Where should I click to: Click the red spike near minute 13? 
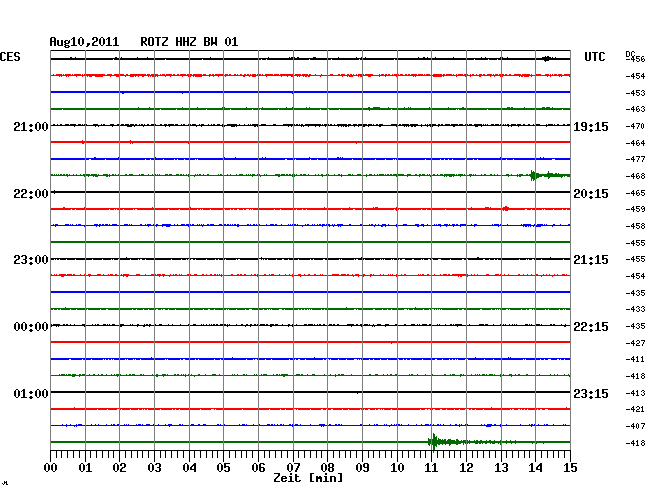(x=506, y=209)
